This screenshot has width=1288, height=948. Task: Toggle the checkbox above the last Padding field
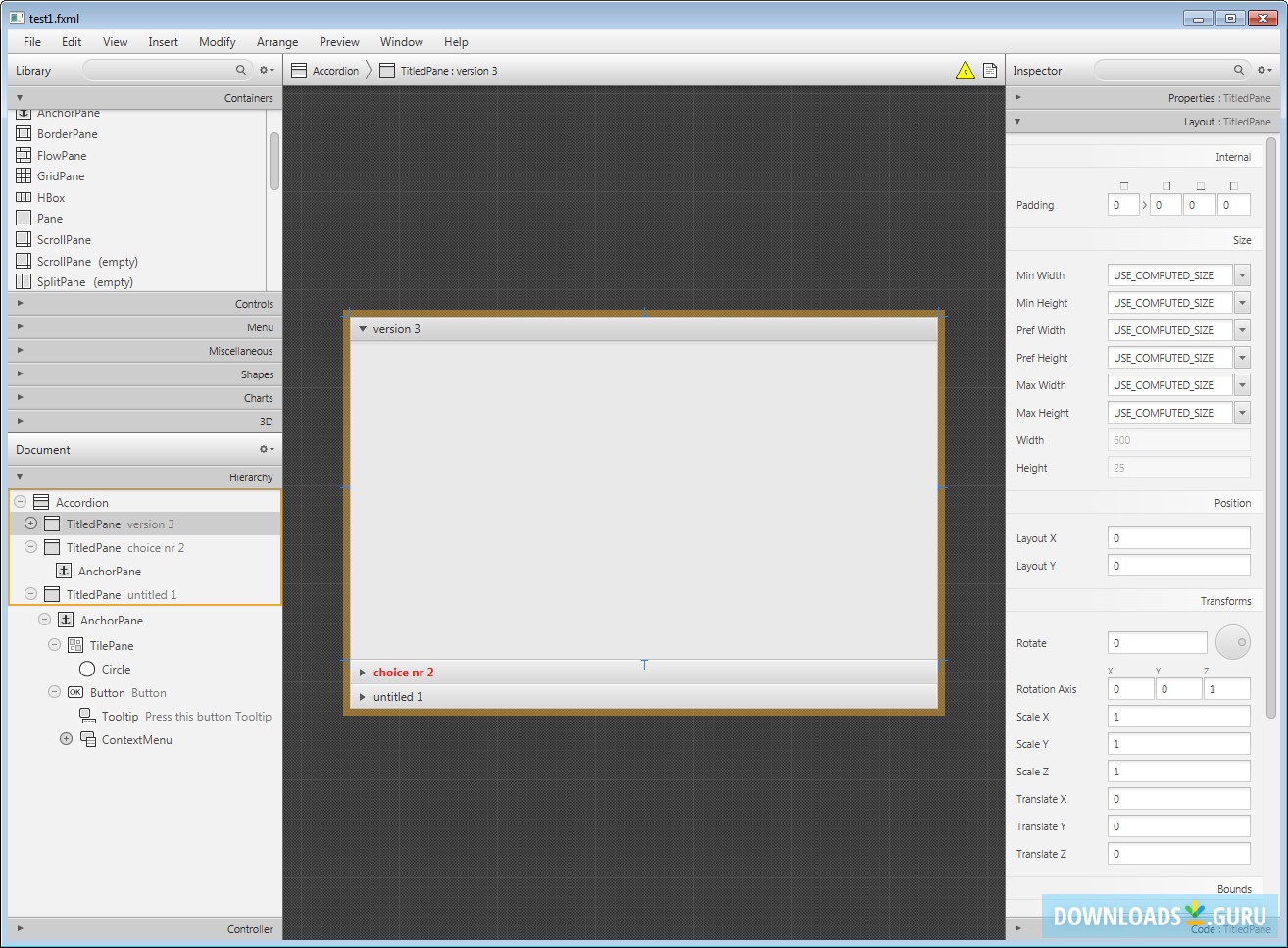coord(1231,185)
